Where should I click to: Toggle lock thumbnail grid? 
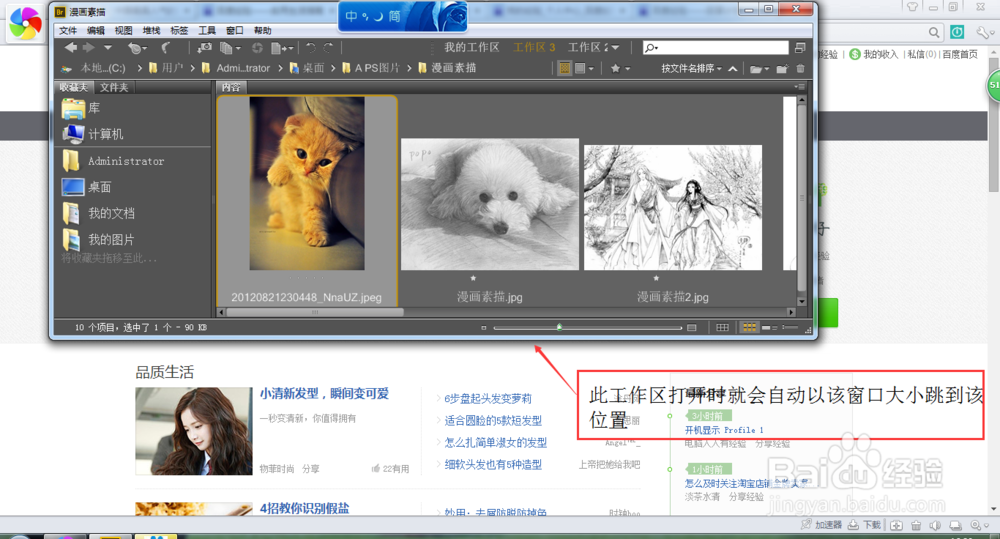point(722,328)
